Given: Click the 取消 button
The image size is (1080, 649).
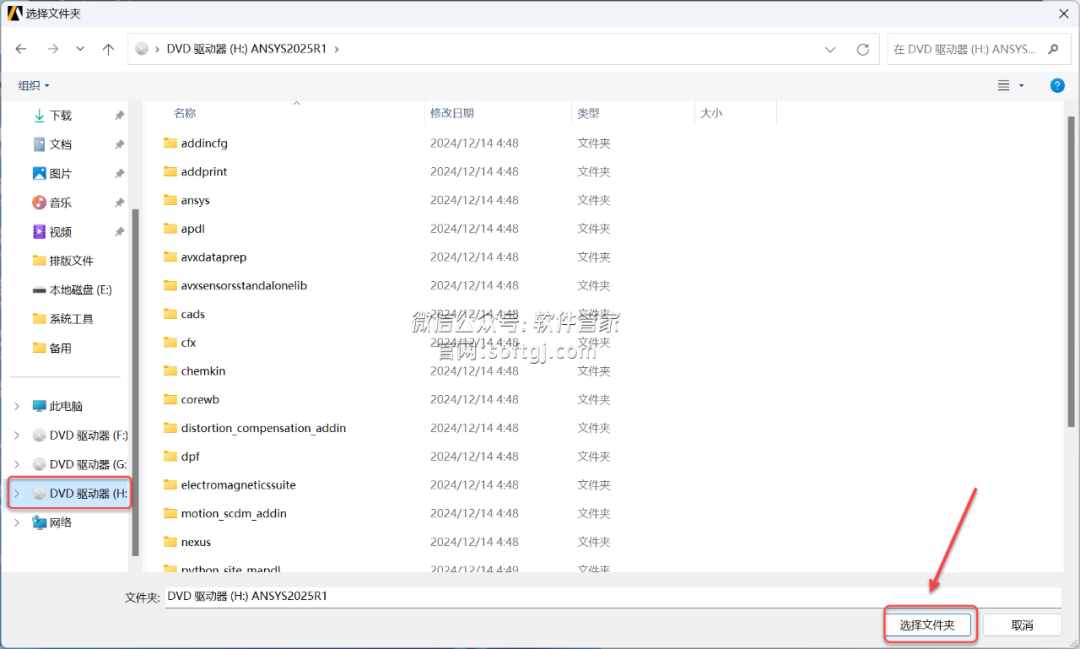Looking at the screenshot, I should click(x=1022, y=625).
